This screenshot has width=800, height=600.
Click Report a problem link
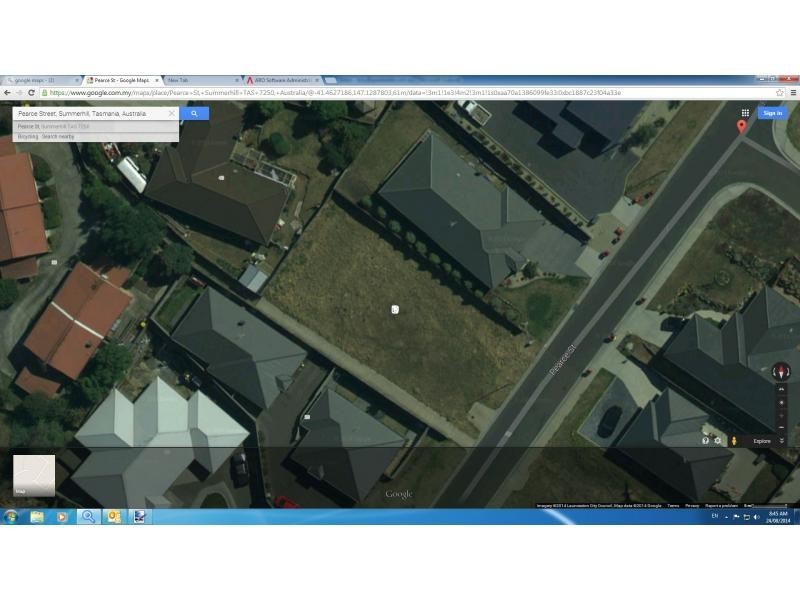tap(721, 506)
